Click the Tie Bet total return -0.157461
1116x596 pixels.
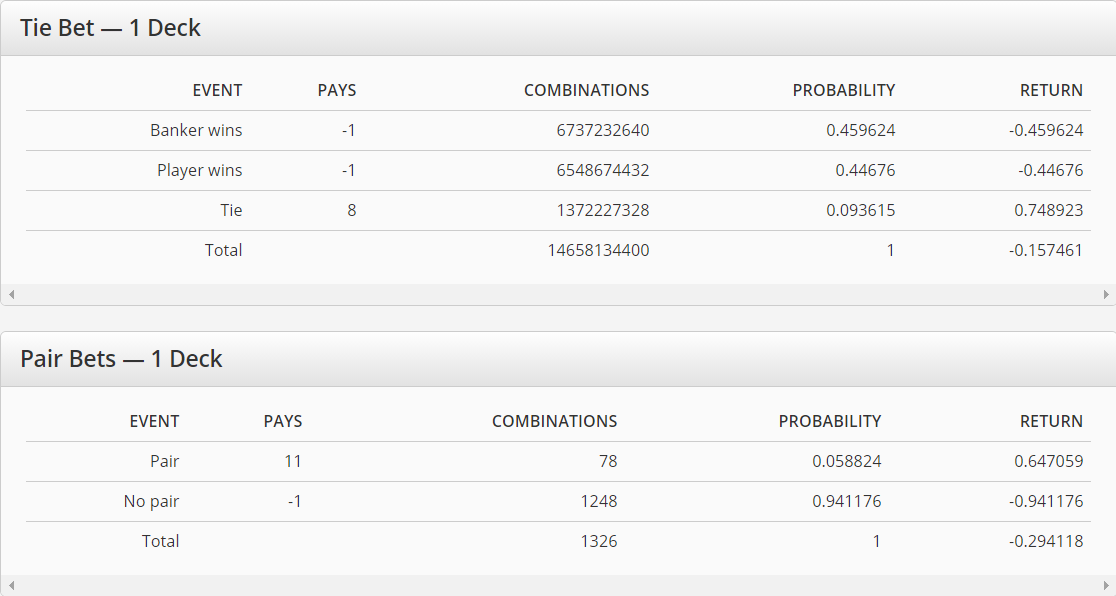pos(1046,250)
